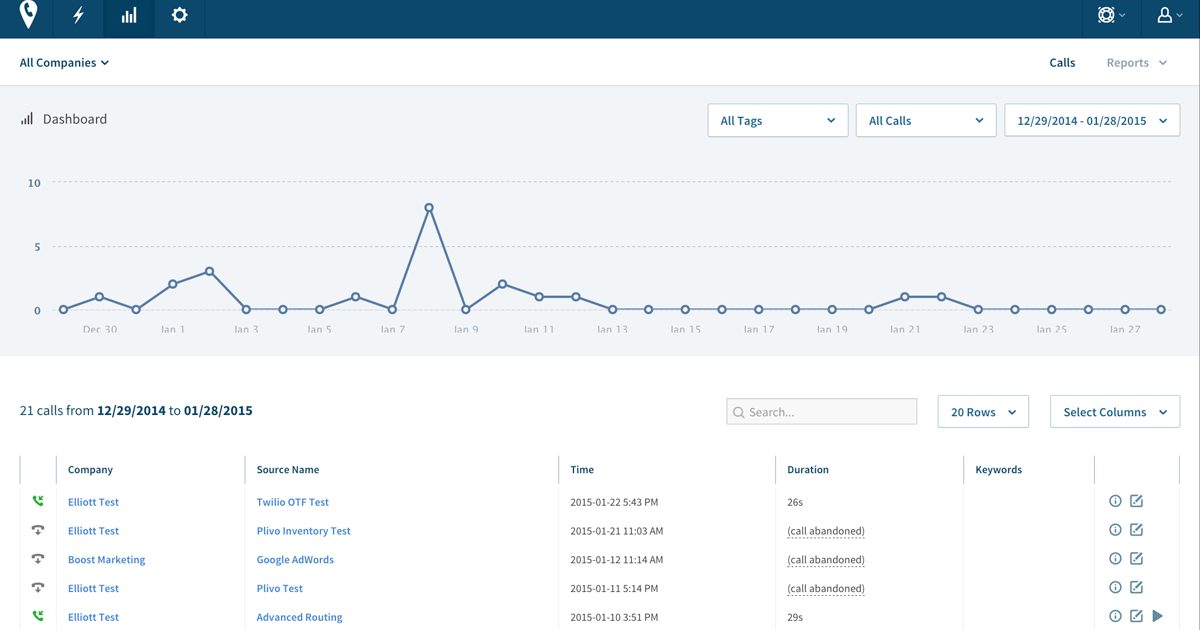Viewport: 1200px width, 630px height.
Task: Play the Advanced Routing call recording
Action: 1158,617
